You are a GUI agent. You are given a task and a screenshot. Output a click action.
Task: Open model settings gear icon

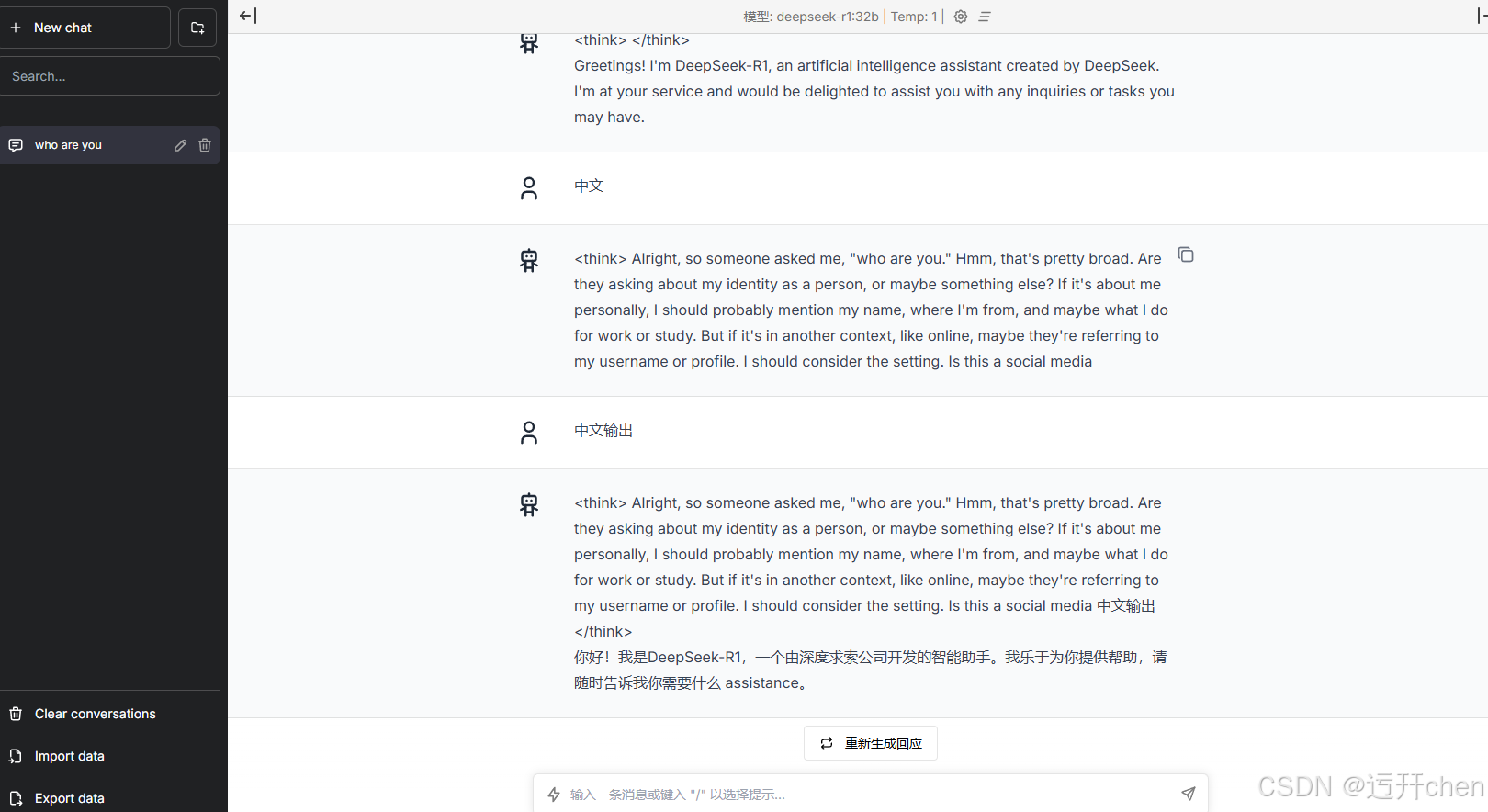pos(961,17)
